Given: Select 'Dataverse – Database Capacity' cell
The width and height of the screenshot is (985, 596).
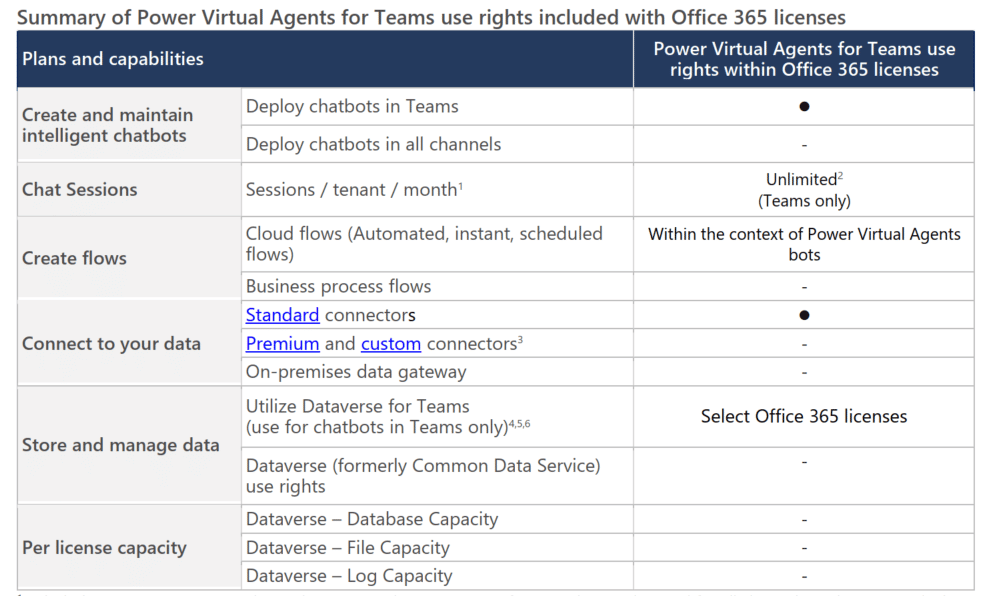Looking at the screenshot, I should [437, 519].
